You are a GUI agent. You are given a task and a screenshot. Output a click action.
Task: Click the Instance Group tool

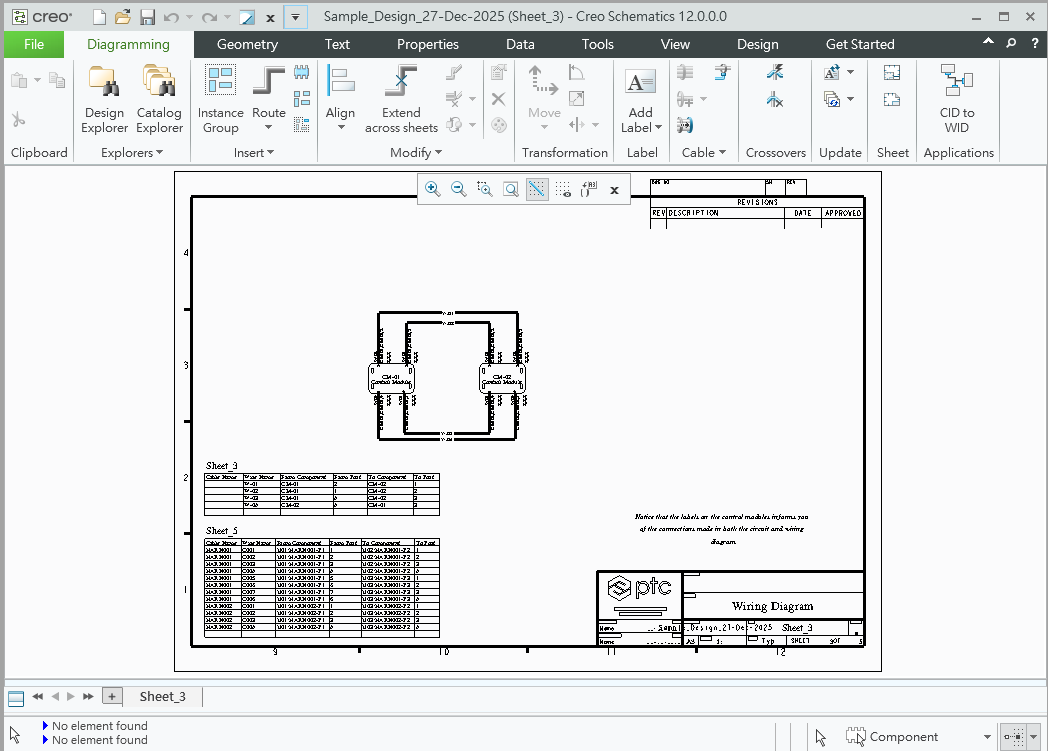220,99
